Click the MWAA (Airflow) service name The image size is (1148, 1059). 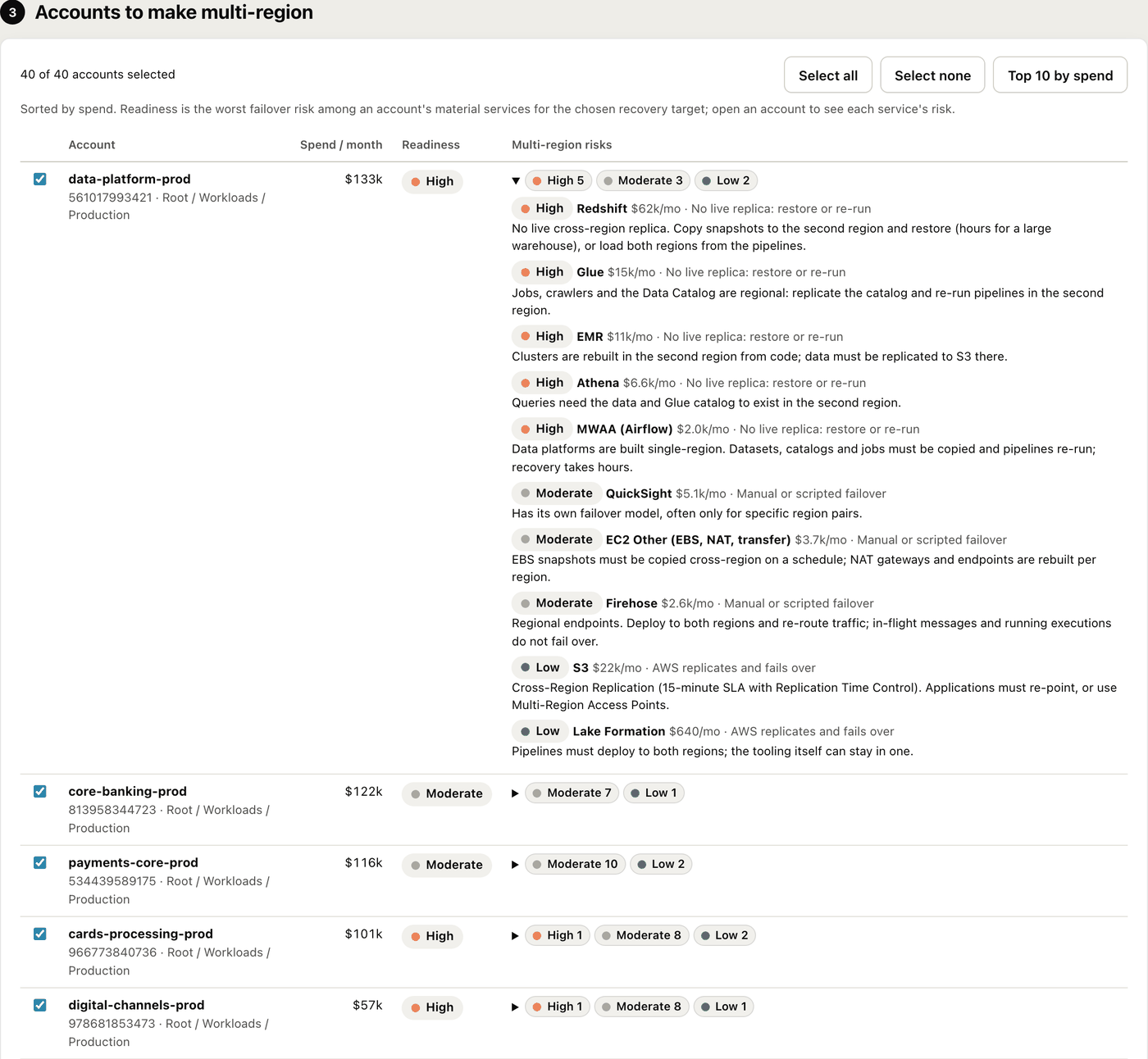coord(625,430)
